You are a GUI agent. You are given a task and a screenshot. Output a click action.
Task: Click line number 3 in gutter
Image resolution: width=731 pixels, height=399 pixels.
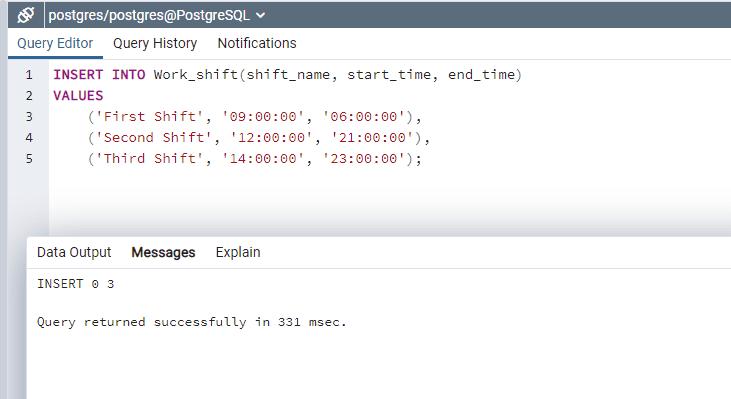(29, 117)
